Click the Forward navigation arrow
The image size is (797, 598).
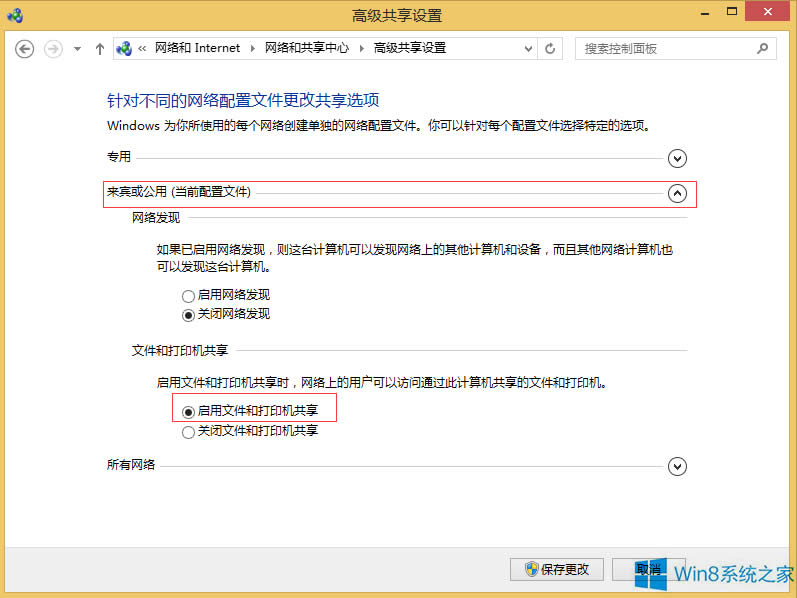click(53, 48)
